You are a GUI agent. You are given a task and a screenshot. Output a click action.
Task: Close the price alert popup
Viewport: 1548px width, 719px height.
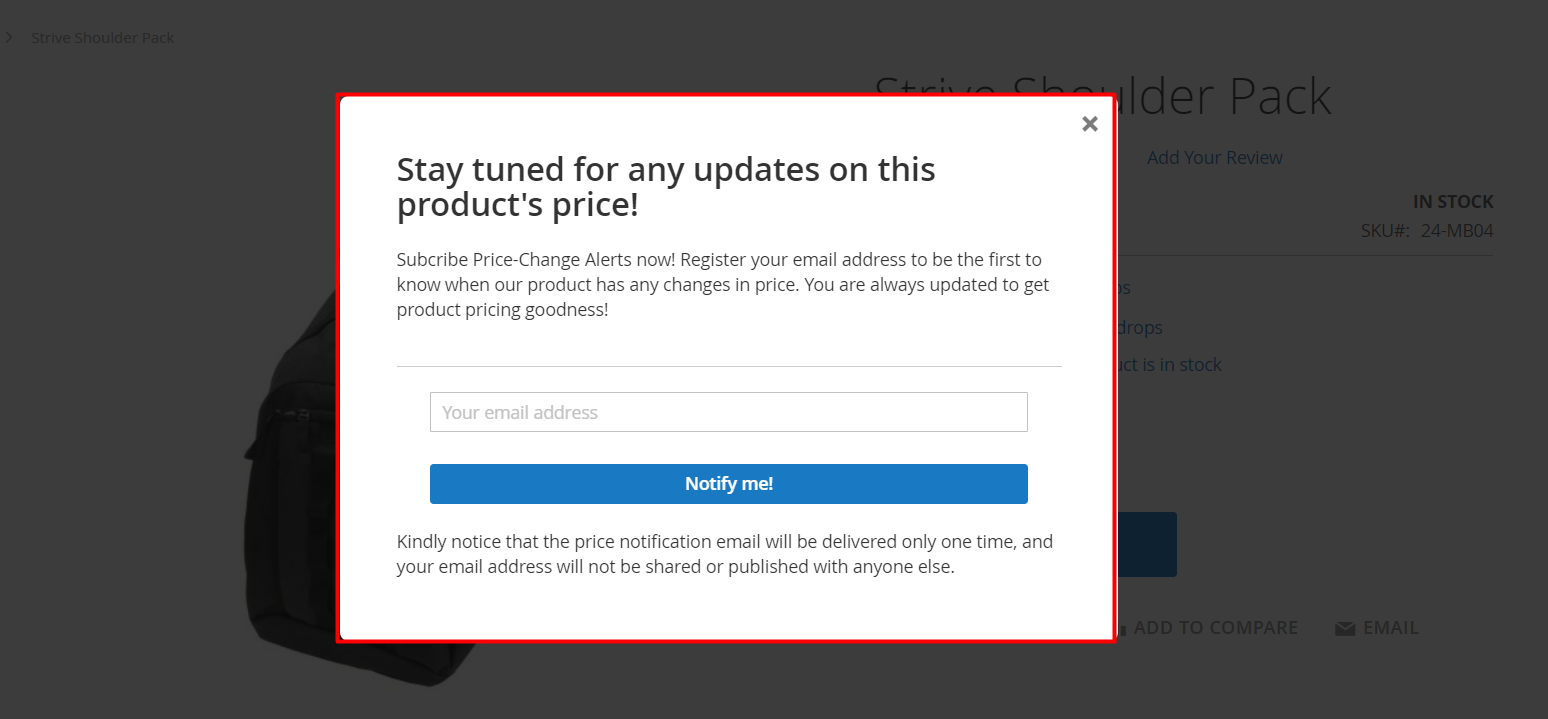(1090, 124)
